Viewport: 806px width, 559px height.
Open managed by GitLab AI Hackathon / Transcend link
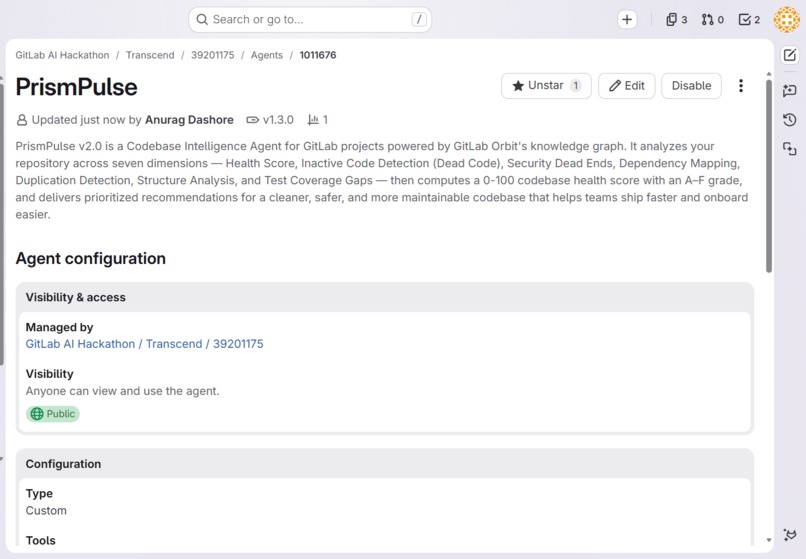(x=144, y=344)
